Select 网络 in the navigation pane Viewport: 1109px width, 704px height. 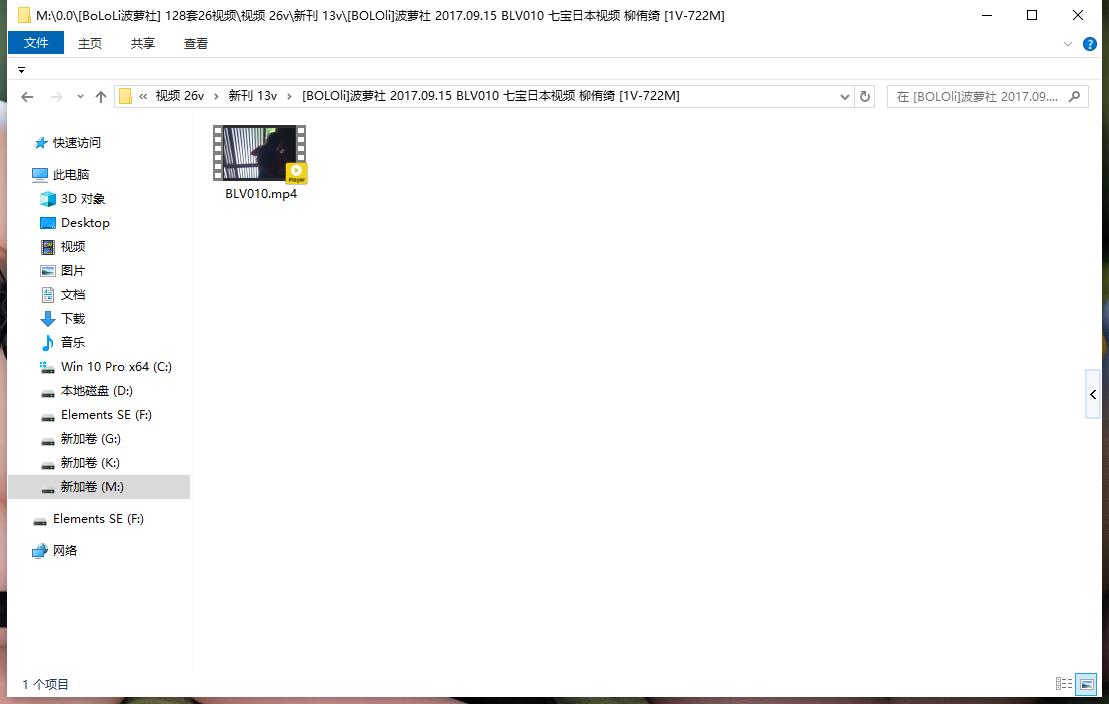[64, 551]
